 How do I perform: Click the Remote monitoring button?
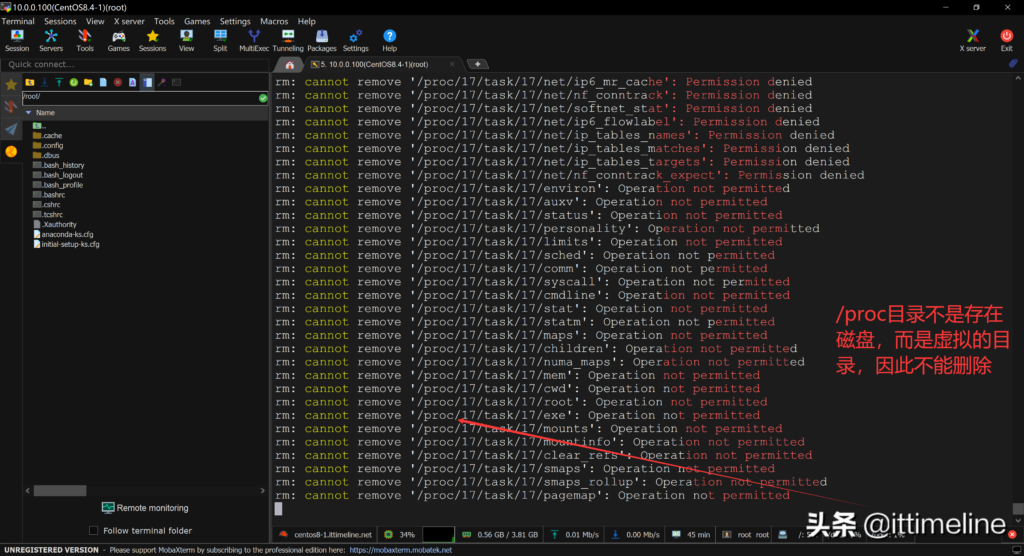(x=144, y=508)
